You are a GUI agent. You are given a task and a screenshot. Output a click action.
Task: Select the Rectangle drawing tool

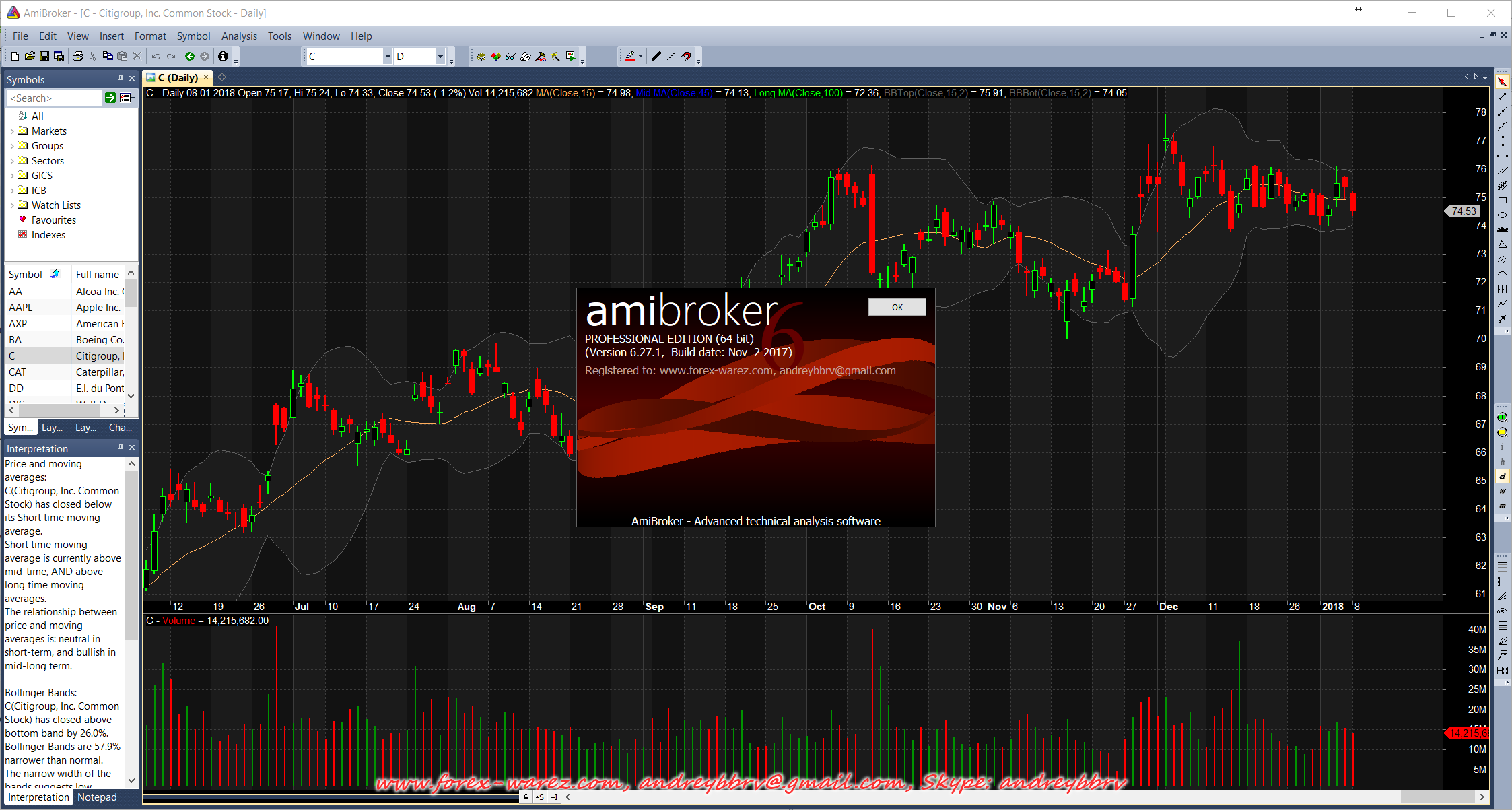1502,201
